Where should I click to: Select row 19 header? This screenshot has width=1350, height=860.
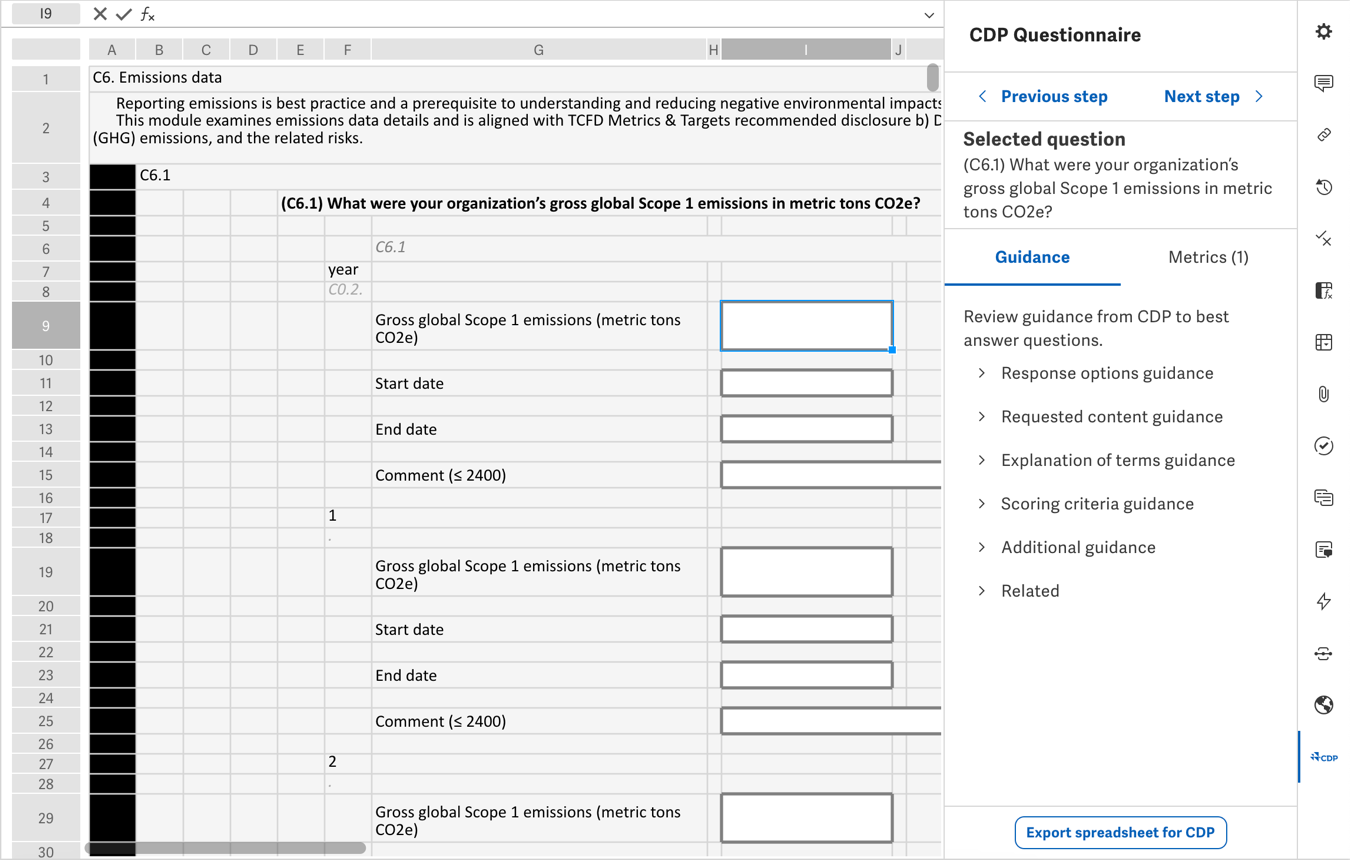[x=46, y=572]
